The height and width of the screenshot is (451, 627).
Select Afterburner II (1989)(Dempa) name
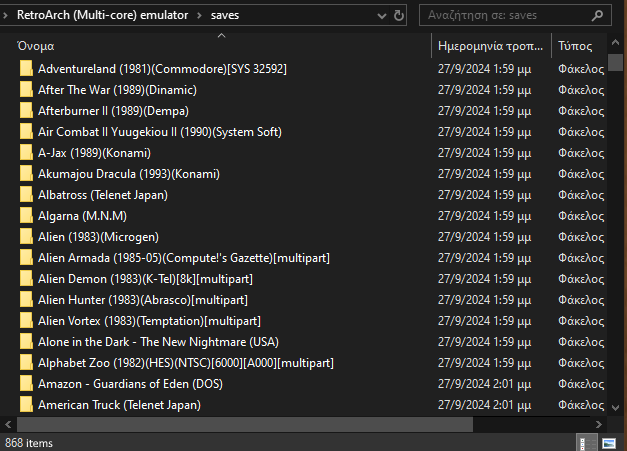(113, 111)
